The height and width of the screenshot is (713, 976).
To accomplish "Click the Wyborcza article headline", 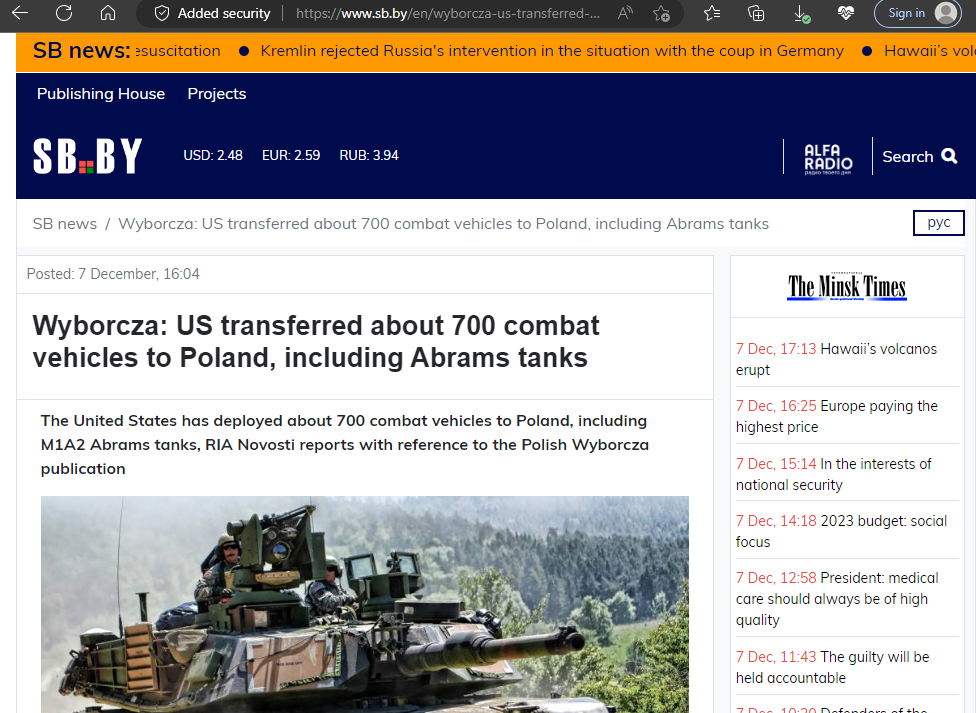I will [x=316, y=341].
